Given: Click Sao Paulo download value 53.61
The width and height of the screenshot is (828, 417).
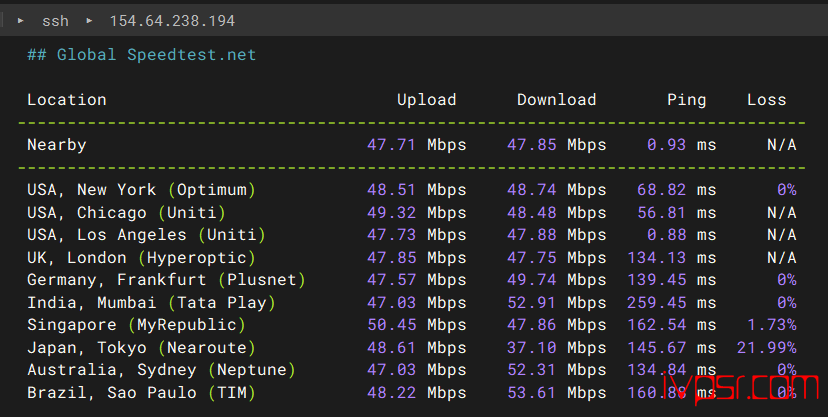Looking at the screenshot, I should [532, 393].
